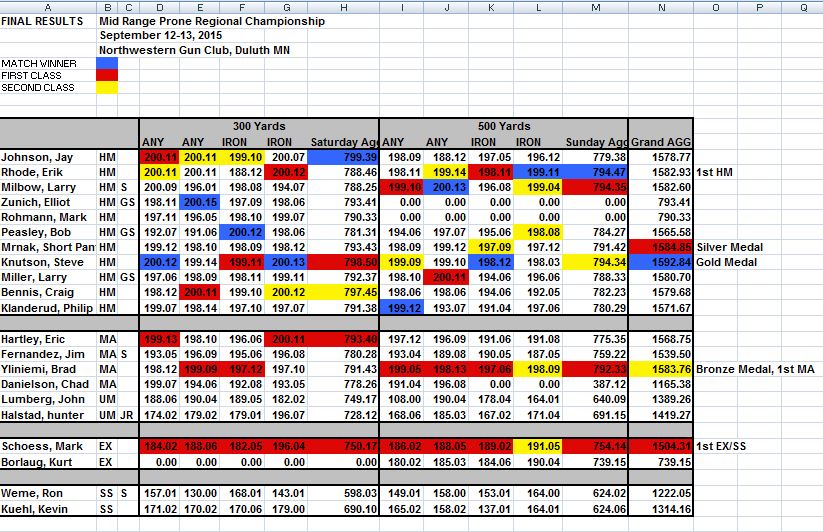The image size is (823, 532).
Task: Click the Sunday Agg column heading
Action: pyautogui.click(x=596, y=142)
